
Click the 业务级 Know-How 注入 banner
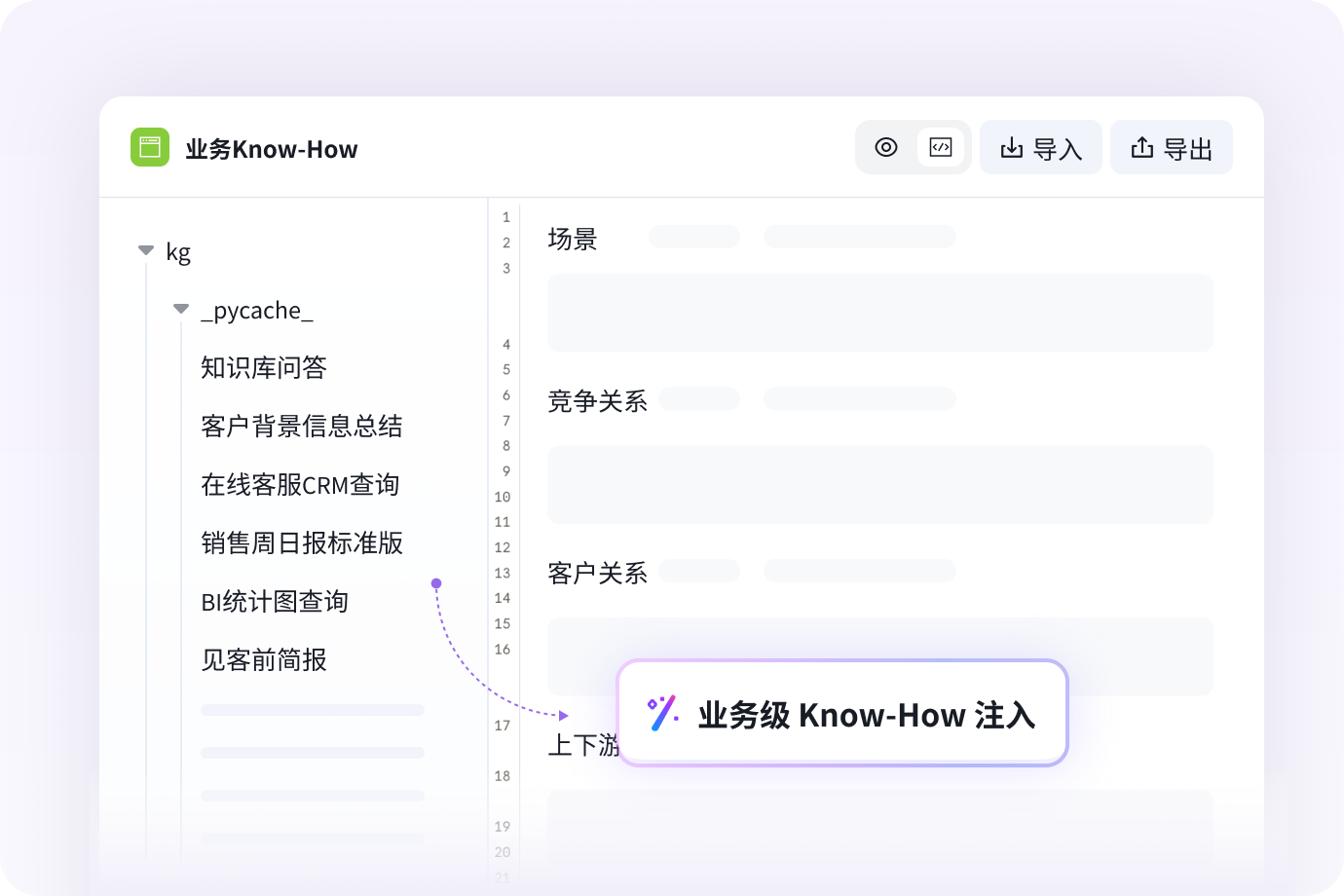842,713
